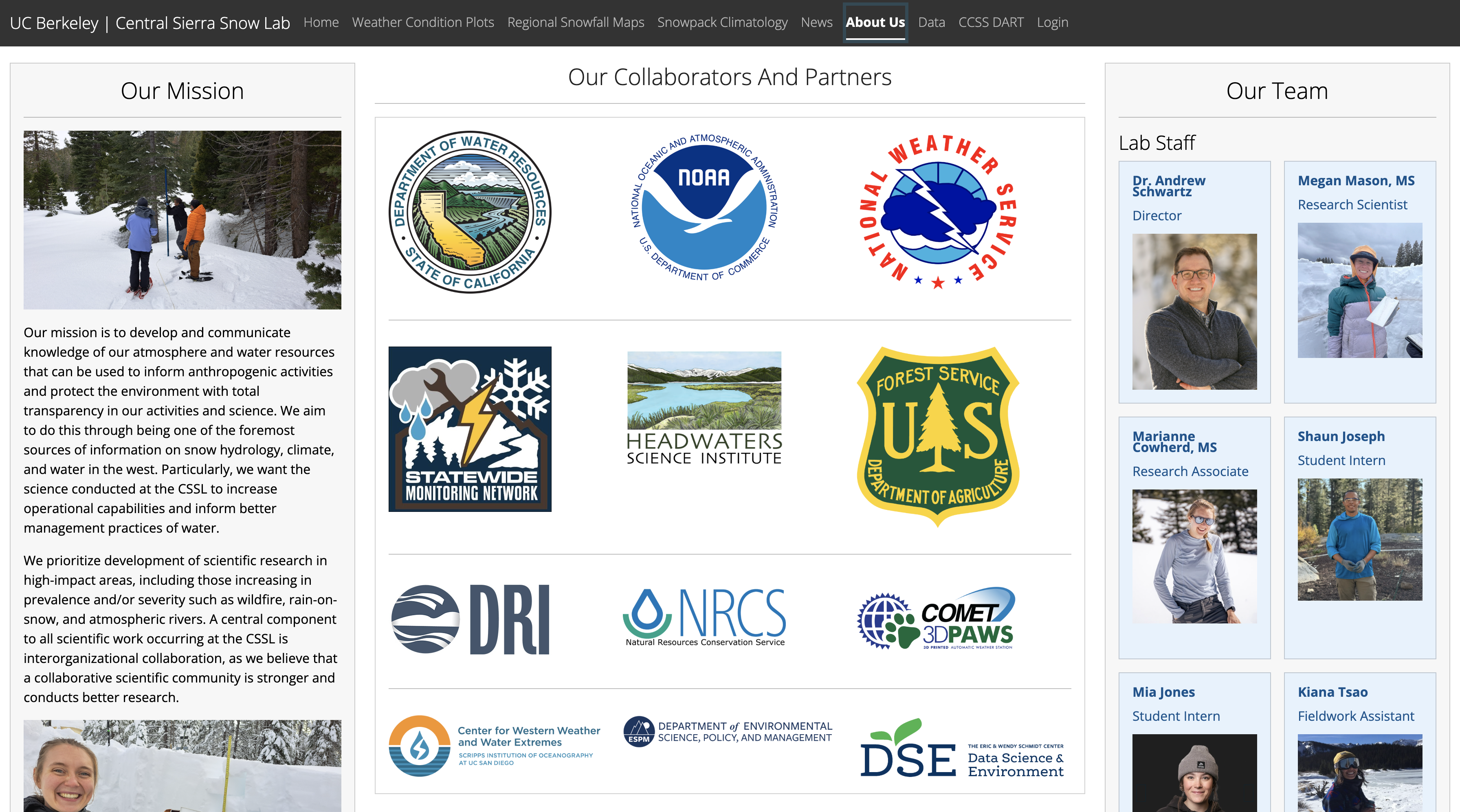The image size is (1460, 812).
Task: Open the News page
Action: tap(816, 22)
